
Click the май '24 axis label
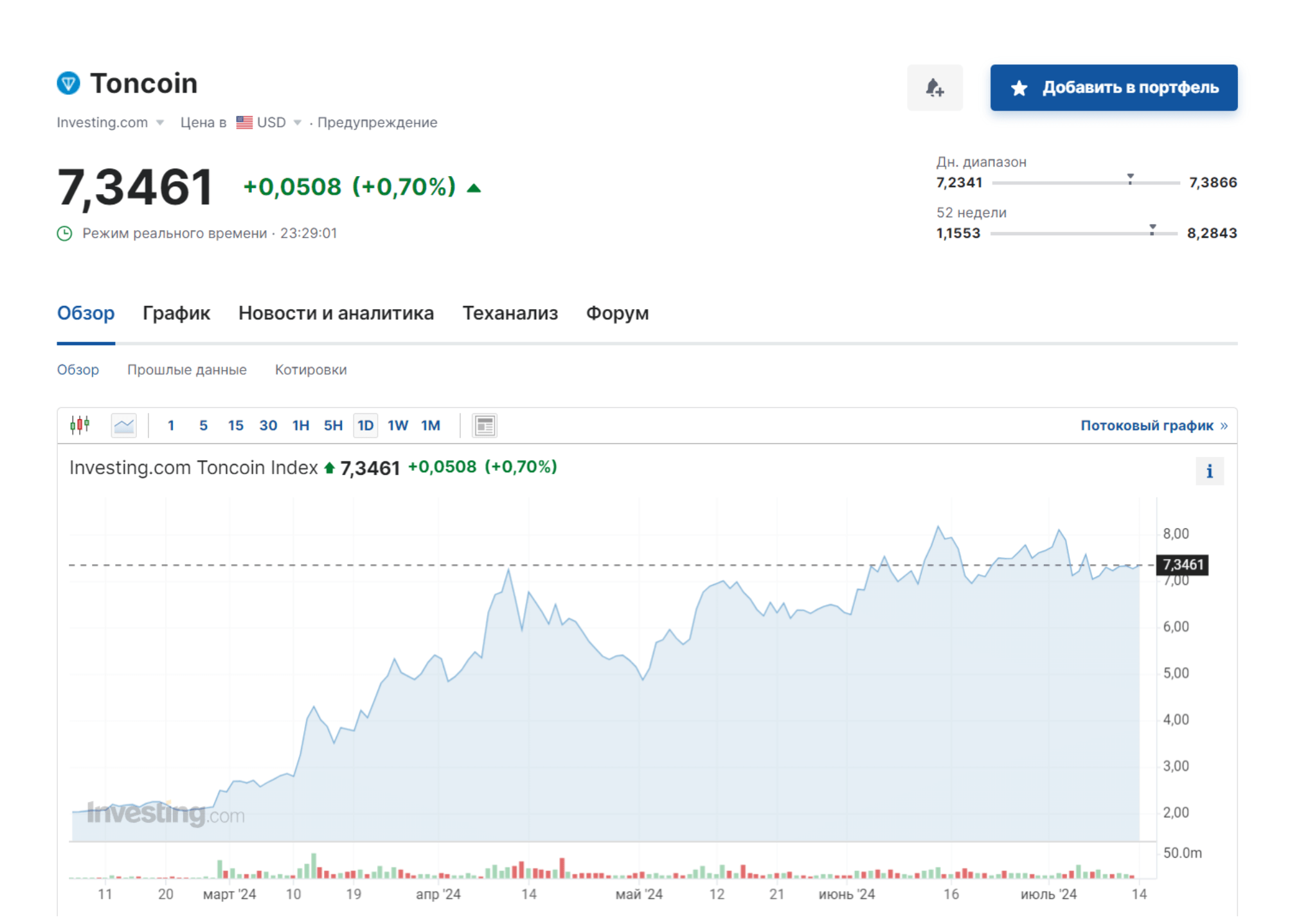638,894
